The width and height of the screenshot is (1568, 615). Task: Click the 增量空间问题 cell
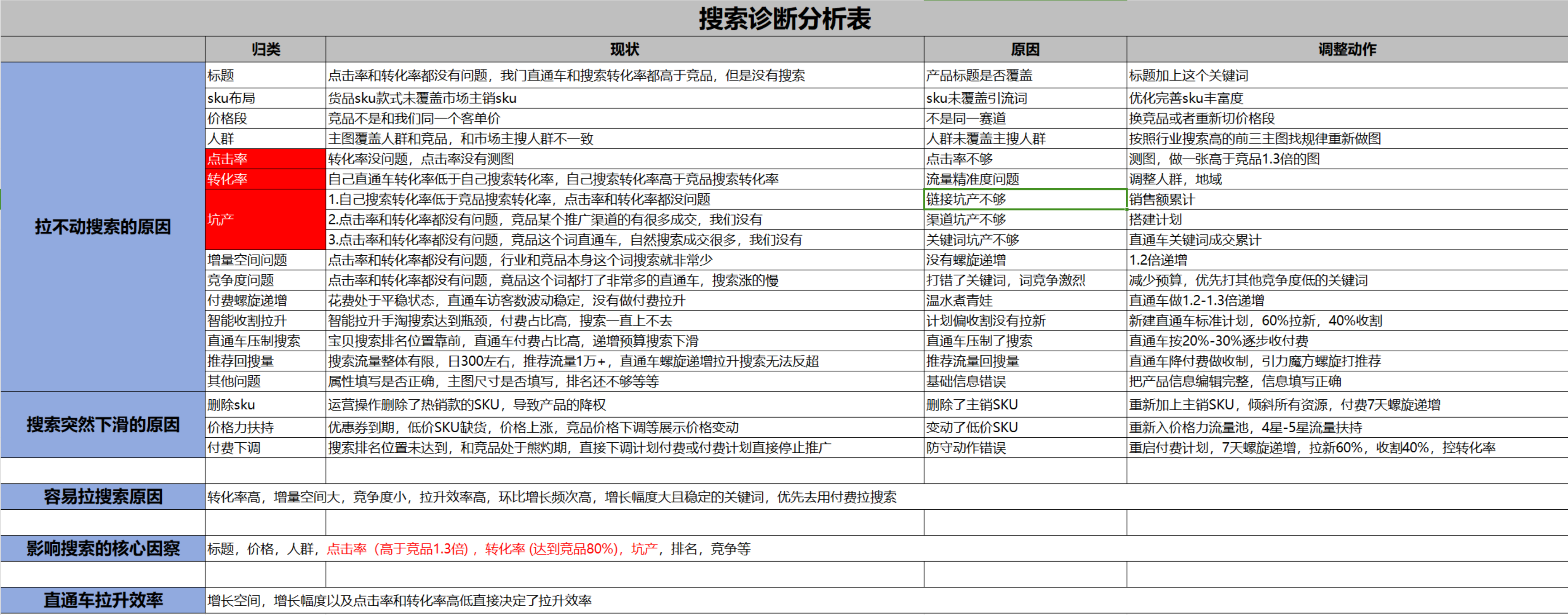point(265,259)
